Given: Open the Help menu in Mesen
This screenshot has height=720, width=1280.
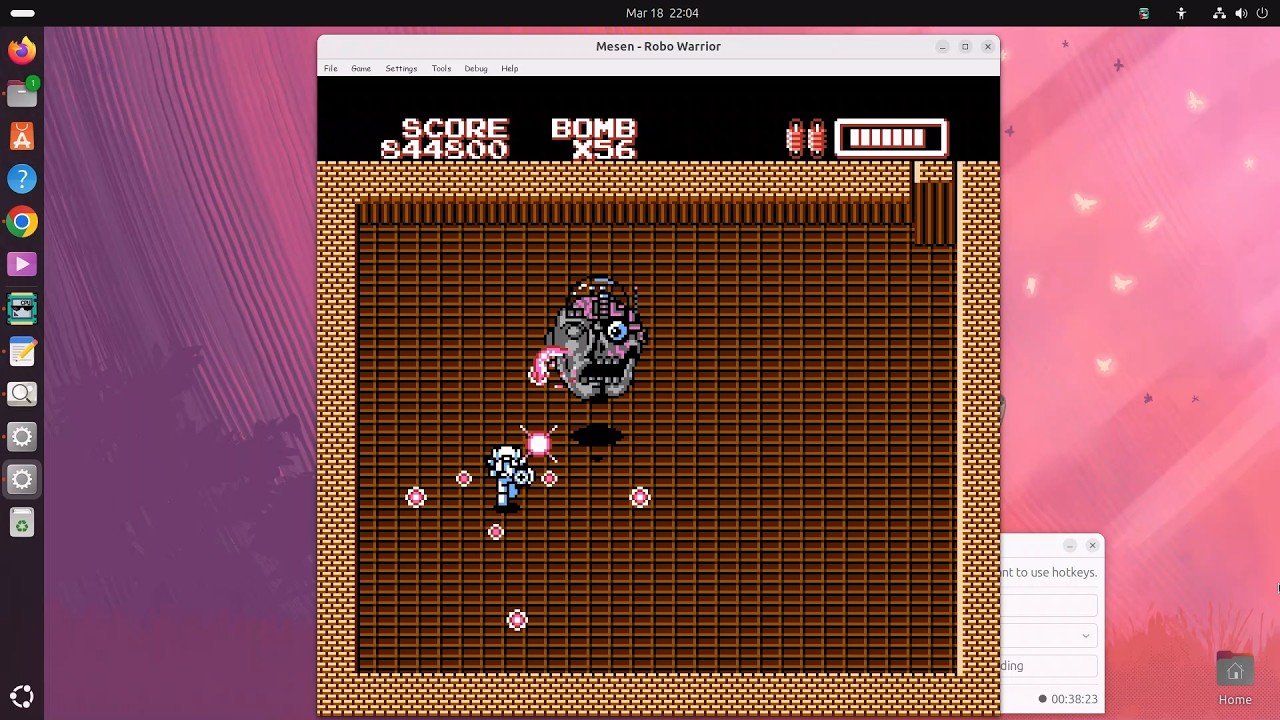Looking at the screenshot, I should [x=510, y=68].
